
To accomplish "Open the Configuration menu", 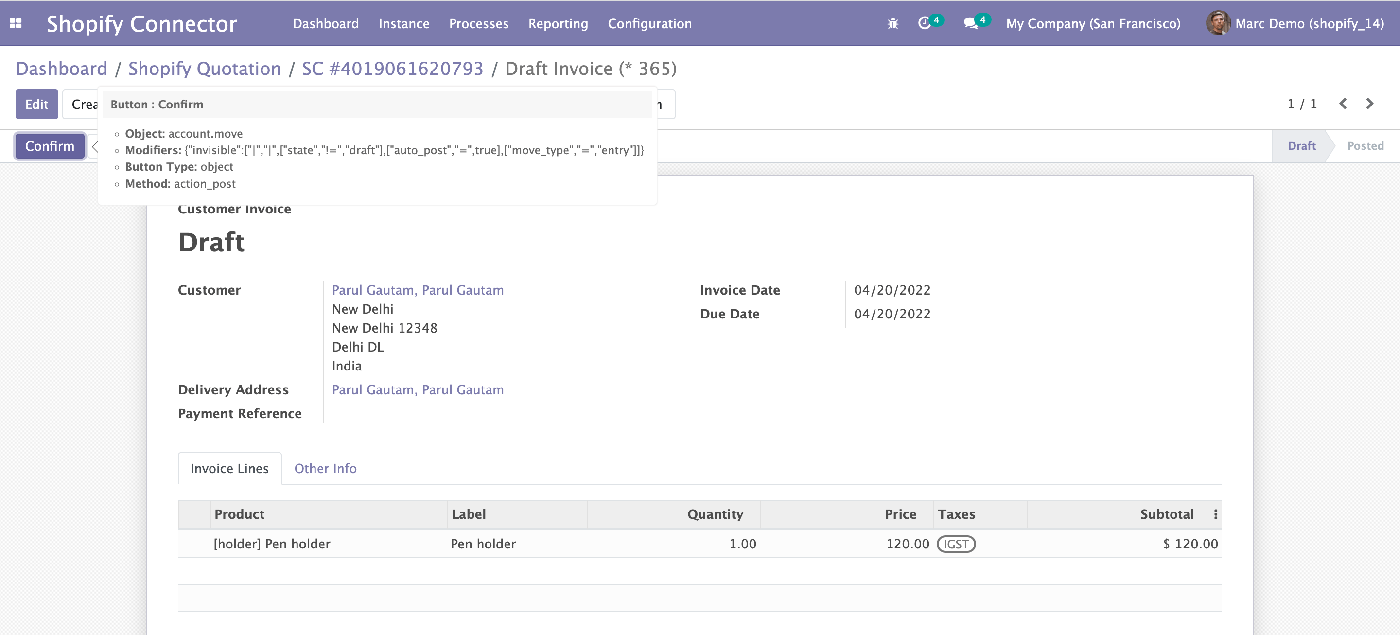I will point(650,23).
